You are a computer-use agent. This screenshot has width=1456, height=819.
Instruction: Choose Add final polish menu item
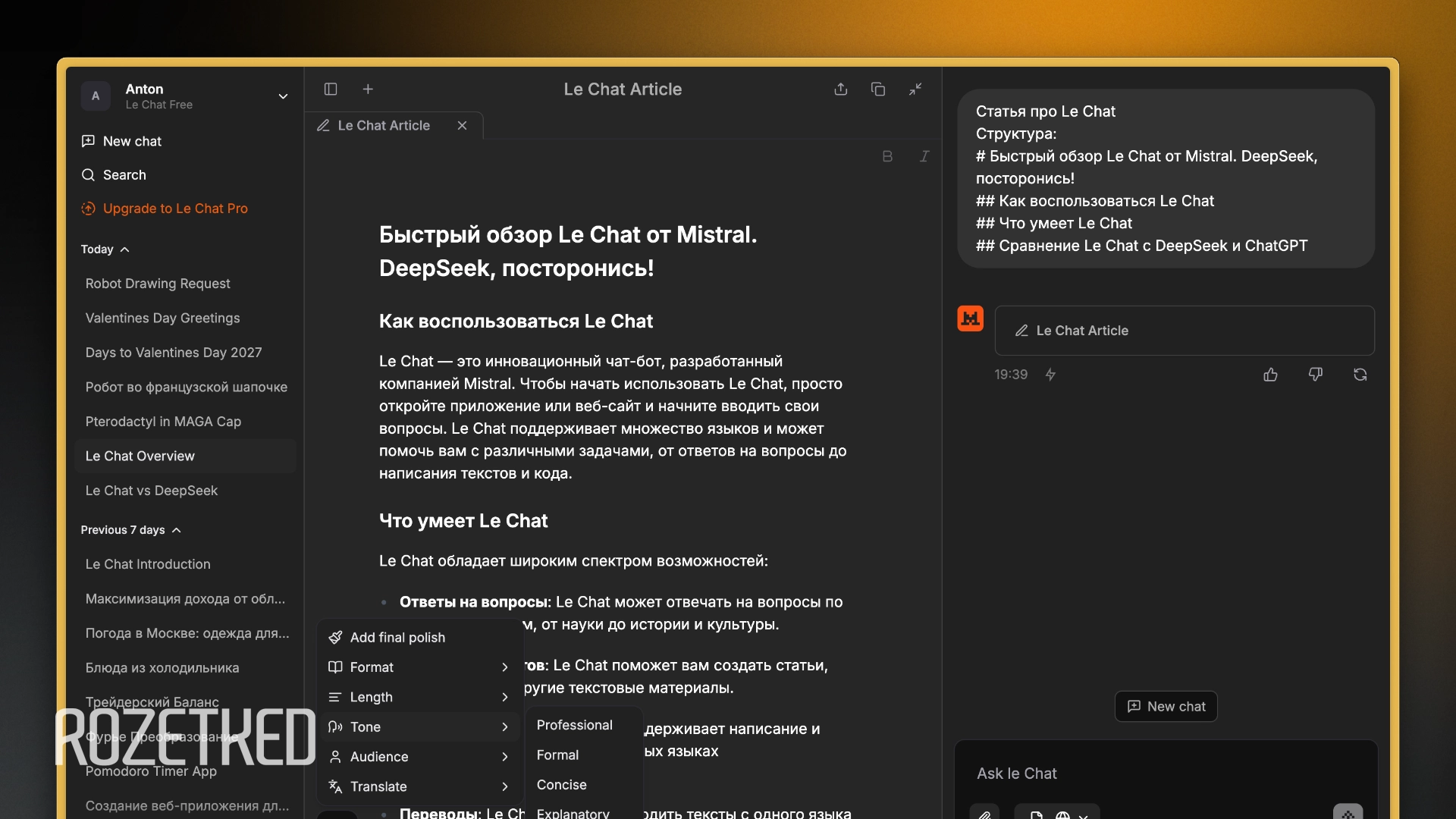click(x=420, y=638)
